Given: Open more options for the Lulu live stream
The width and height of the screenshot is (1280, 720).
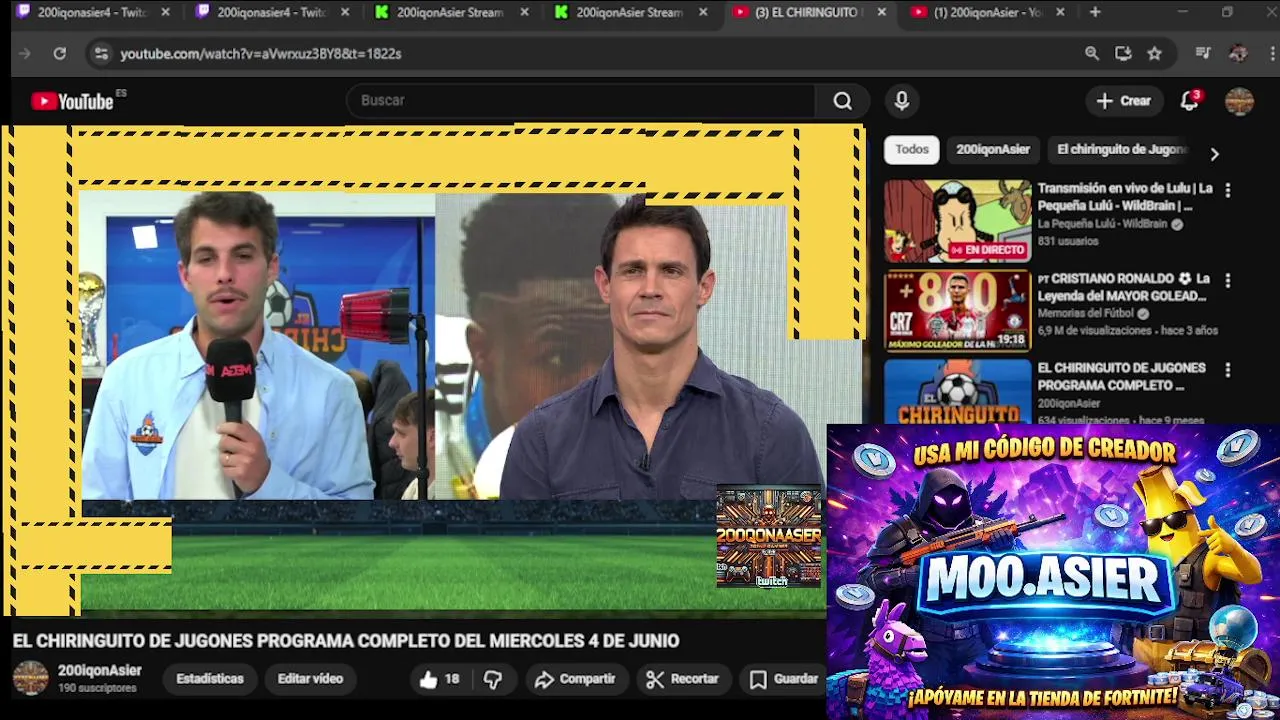Looking at the screenshot, I should click(1228, 190).
